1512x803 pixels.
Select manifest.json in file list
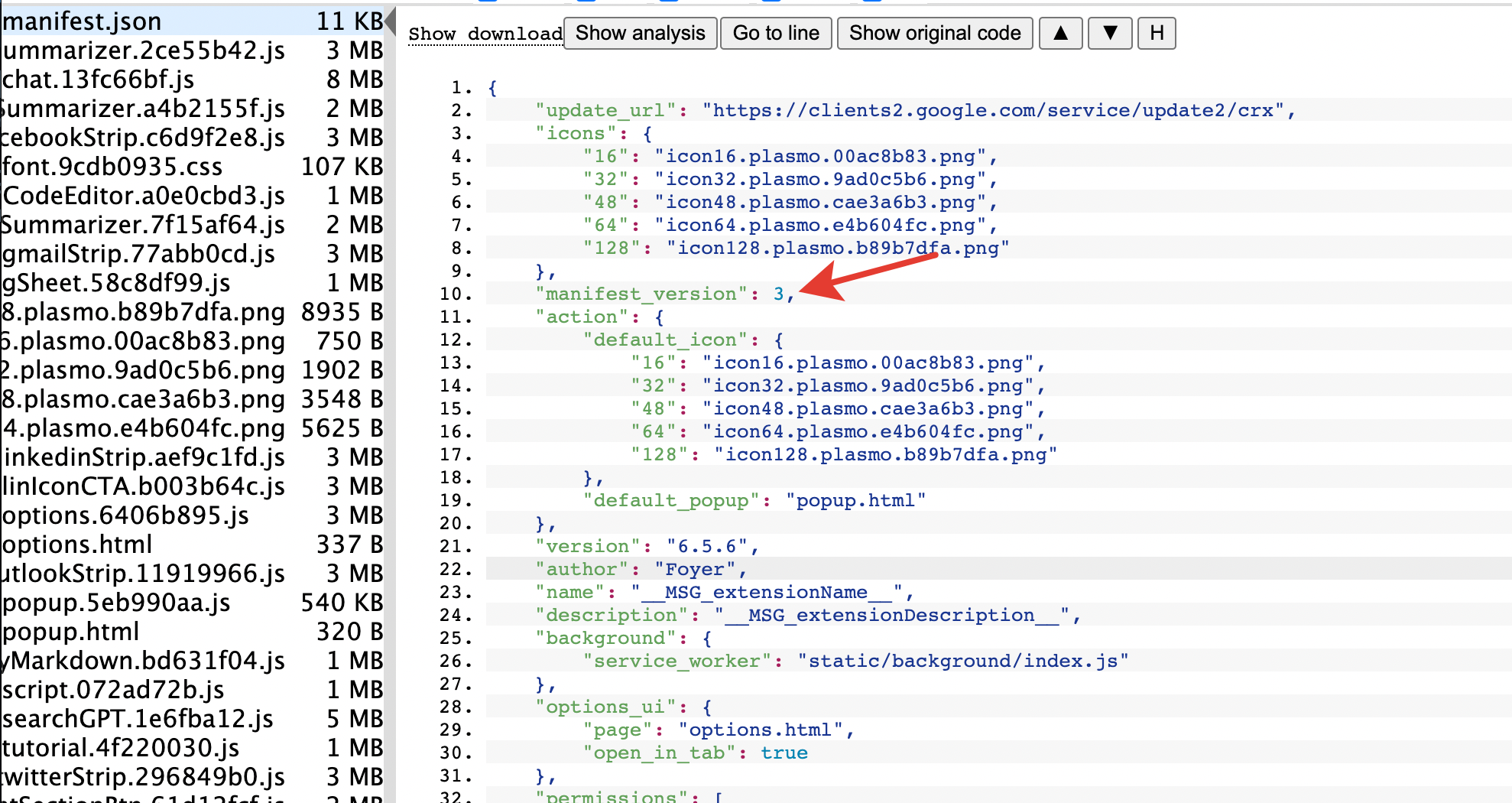tap(83, 21)
